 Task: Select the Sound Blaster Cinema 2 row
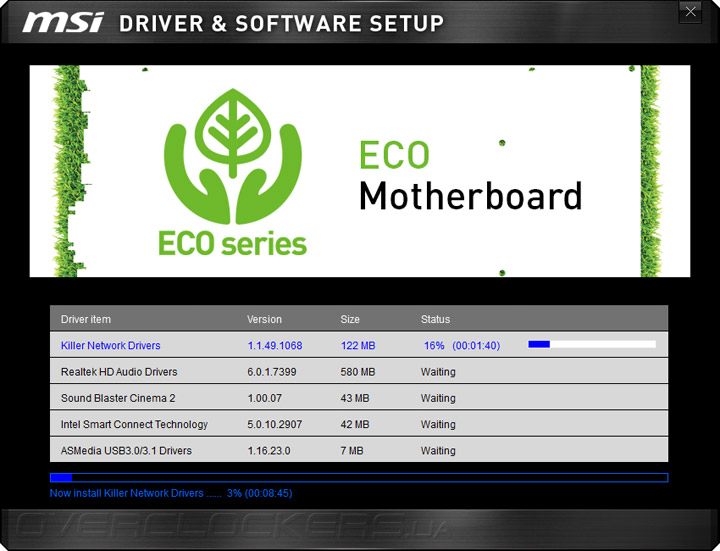pos(359,398)
